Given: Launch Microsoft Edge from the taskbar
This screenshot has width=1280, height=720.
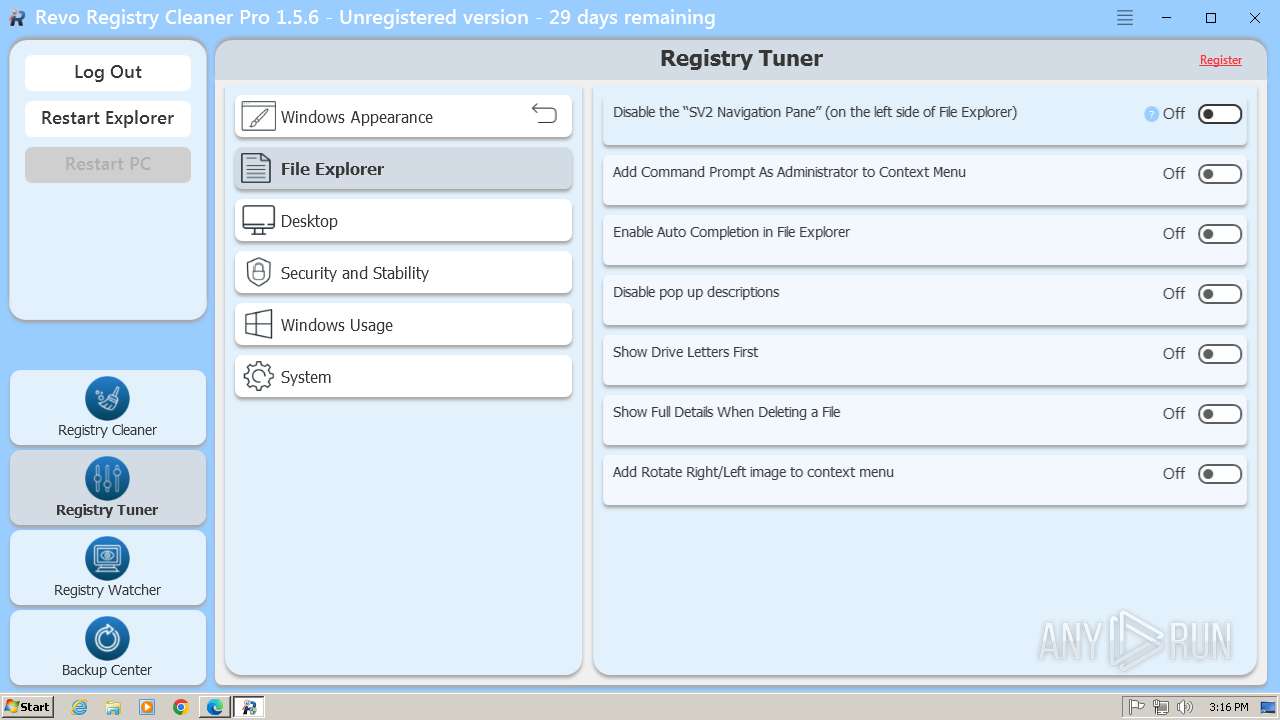Looking at the screenshot, I should [x=215, y=707].
